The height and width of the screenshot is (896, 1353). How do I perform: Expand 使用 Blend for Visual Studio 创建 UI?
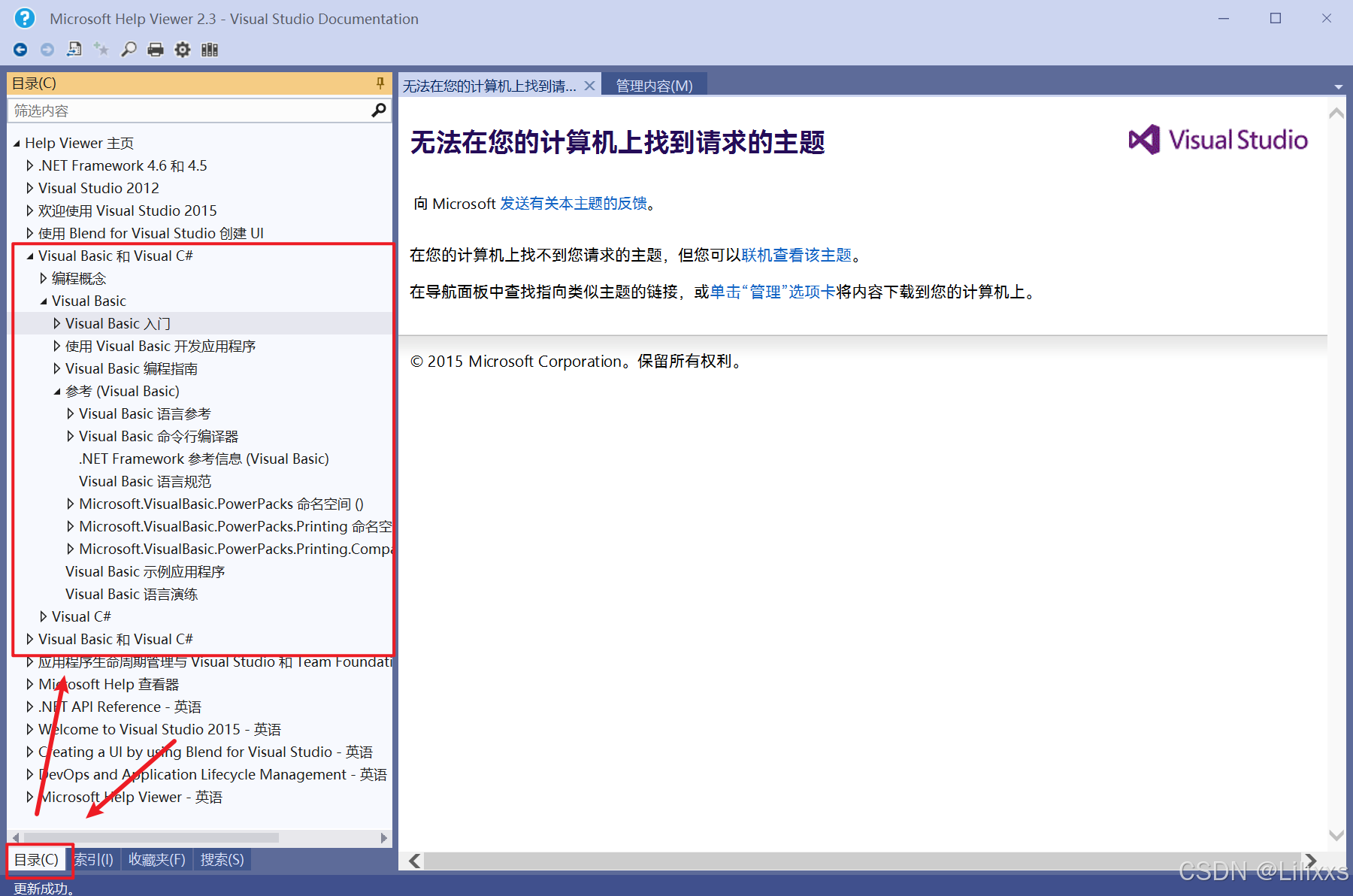point(30,233)
